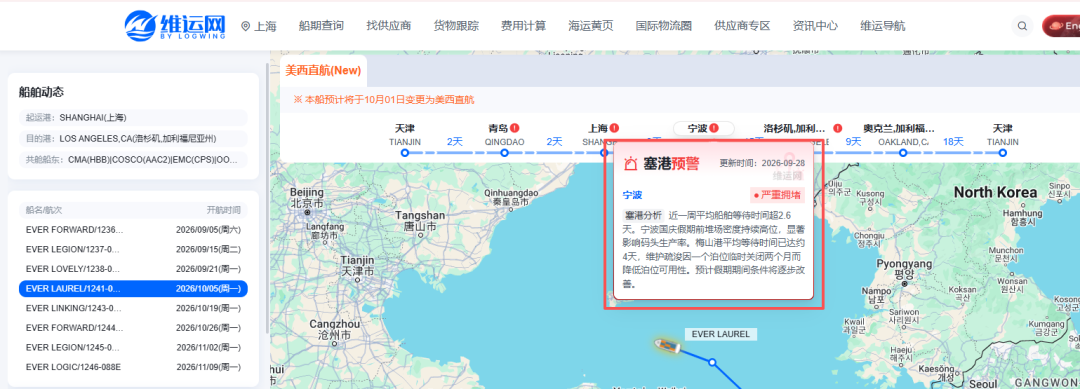
Task: Click the 18天 transit time label
Action: point(953,141)
